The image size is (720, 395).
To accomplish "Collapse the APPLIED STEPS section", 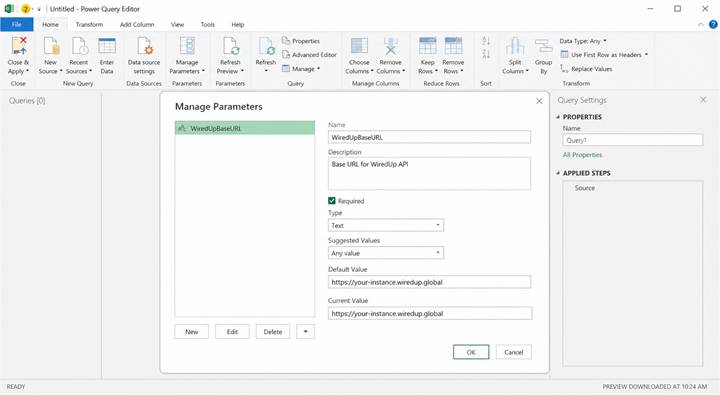I will point(558,173).
